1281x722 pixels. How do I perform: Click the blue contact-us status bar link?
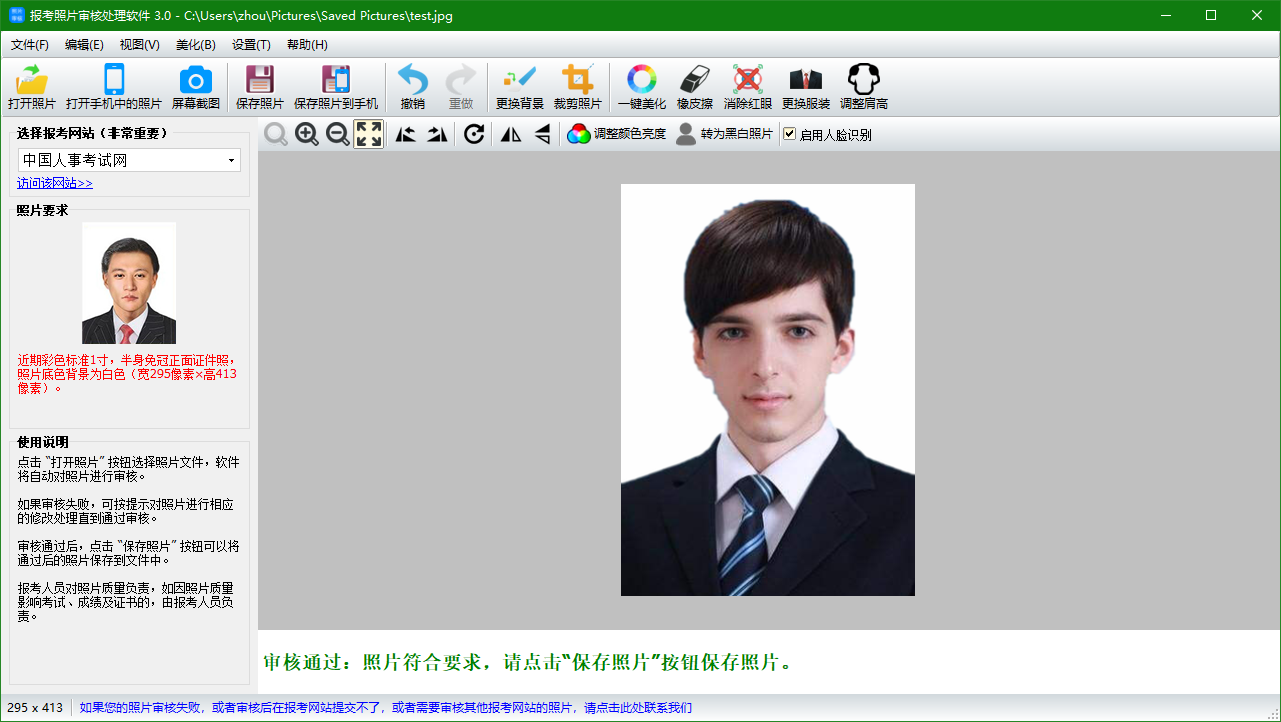[386, 708]
